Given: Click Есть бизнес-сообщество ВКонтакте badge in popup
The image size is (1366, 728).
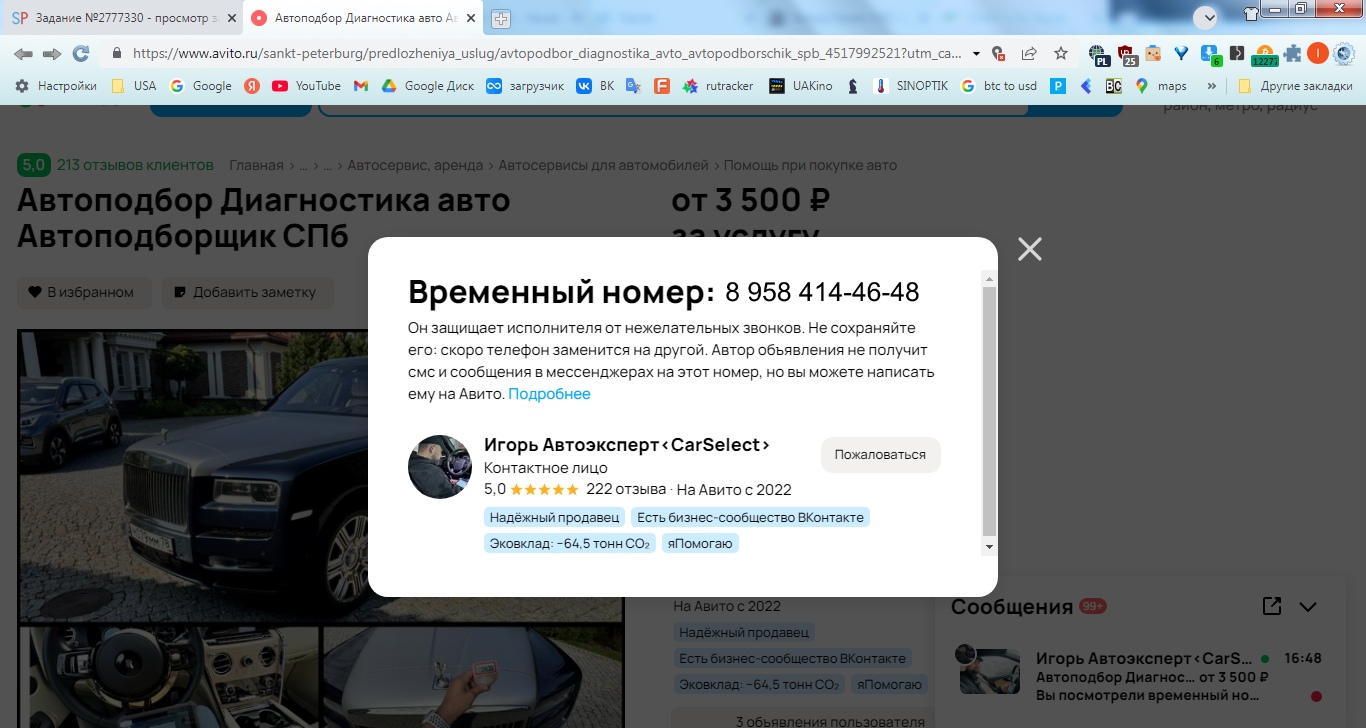Looking at the screenshot, I should (x=750, y=517).
